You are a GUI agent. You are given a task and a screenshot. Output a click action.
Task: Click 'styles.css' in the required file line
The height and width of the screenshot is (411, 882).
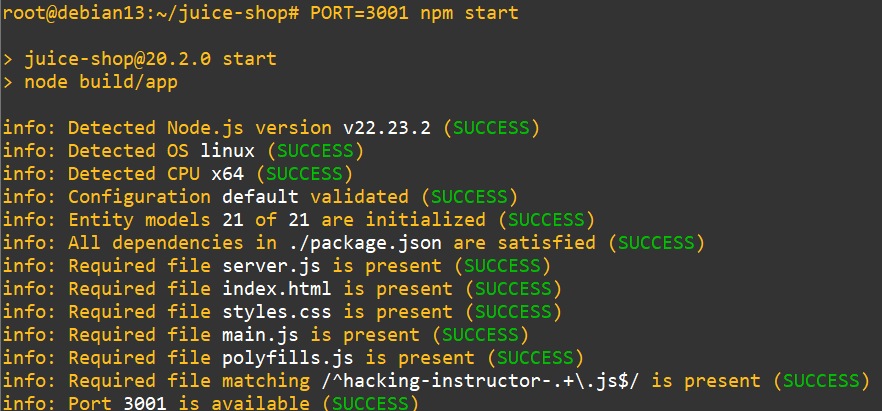pos(277,312)
